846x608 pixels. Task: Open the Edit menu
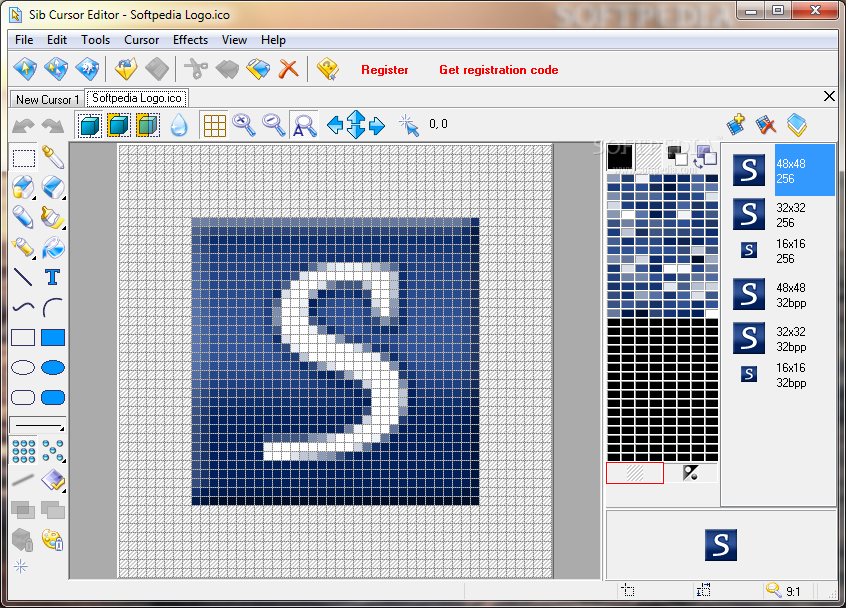(x=57, y=40)
